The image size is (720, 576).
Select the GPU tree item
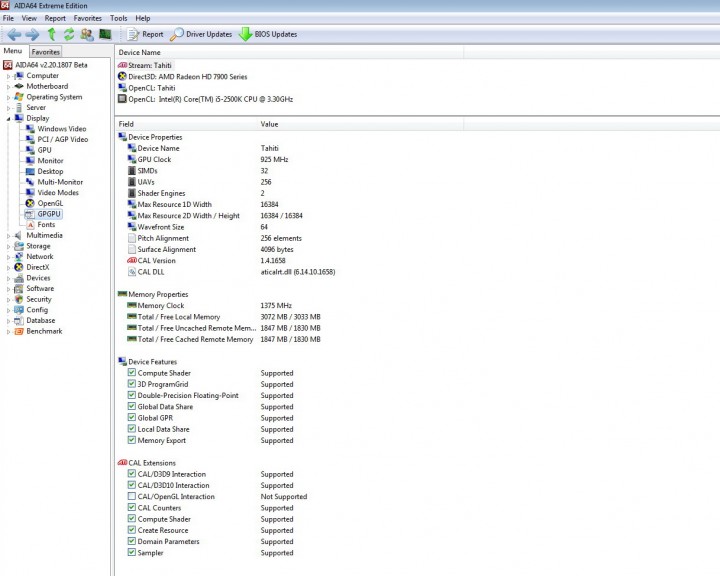45,150
